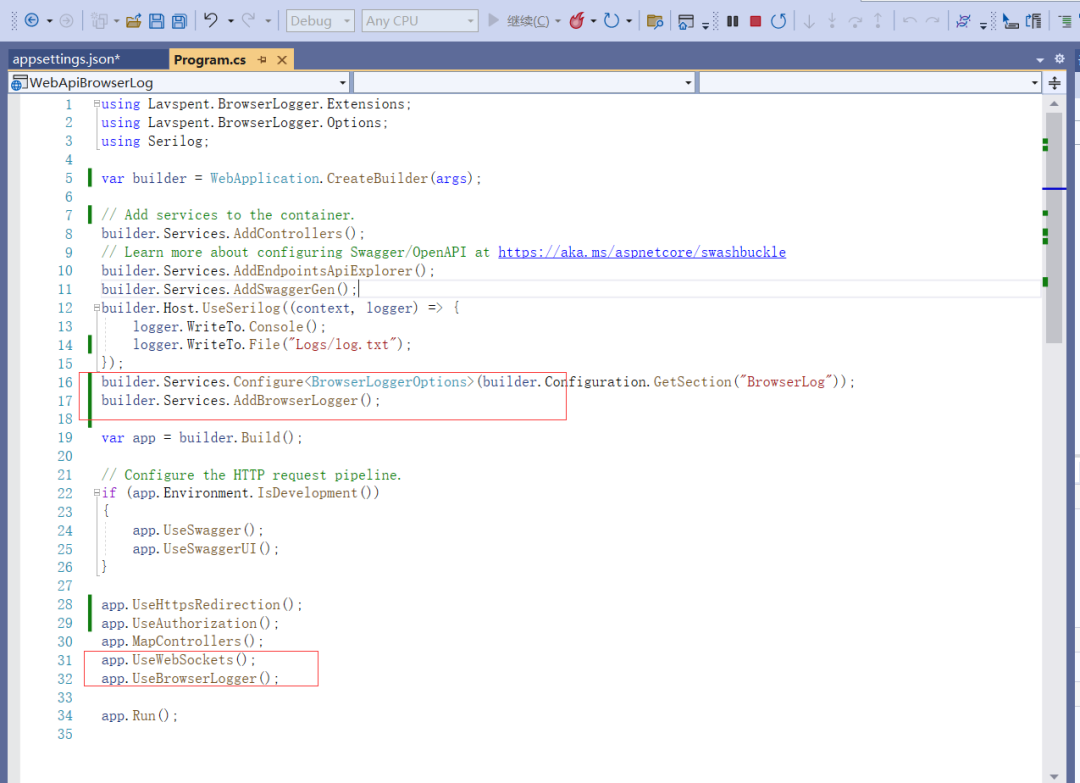Open the document tab list dropdown arrow
This screenshot has width=1080, height=783.
point(1040,60)
